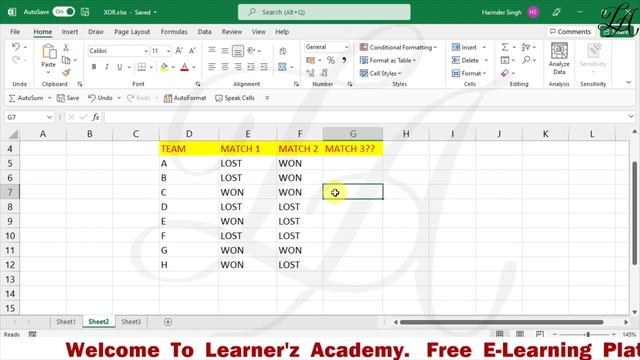Apply the red Font Color
The width and height of the screenshot is (640, 360).
[184, 67]
